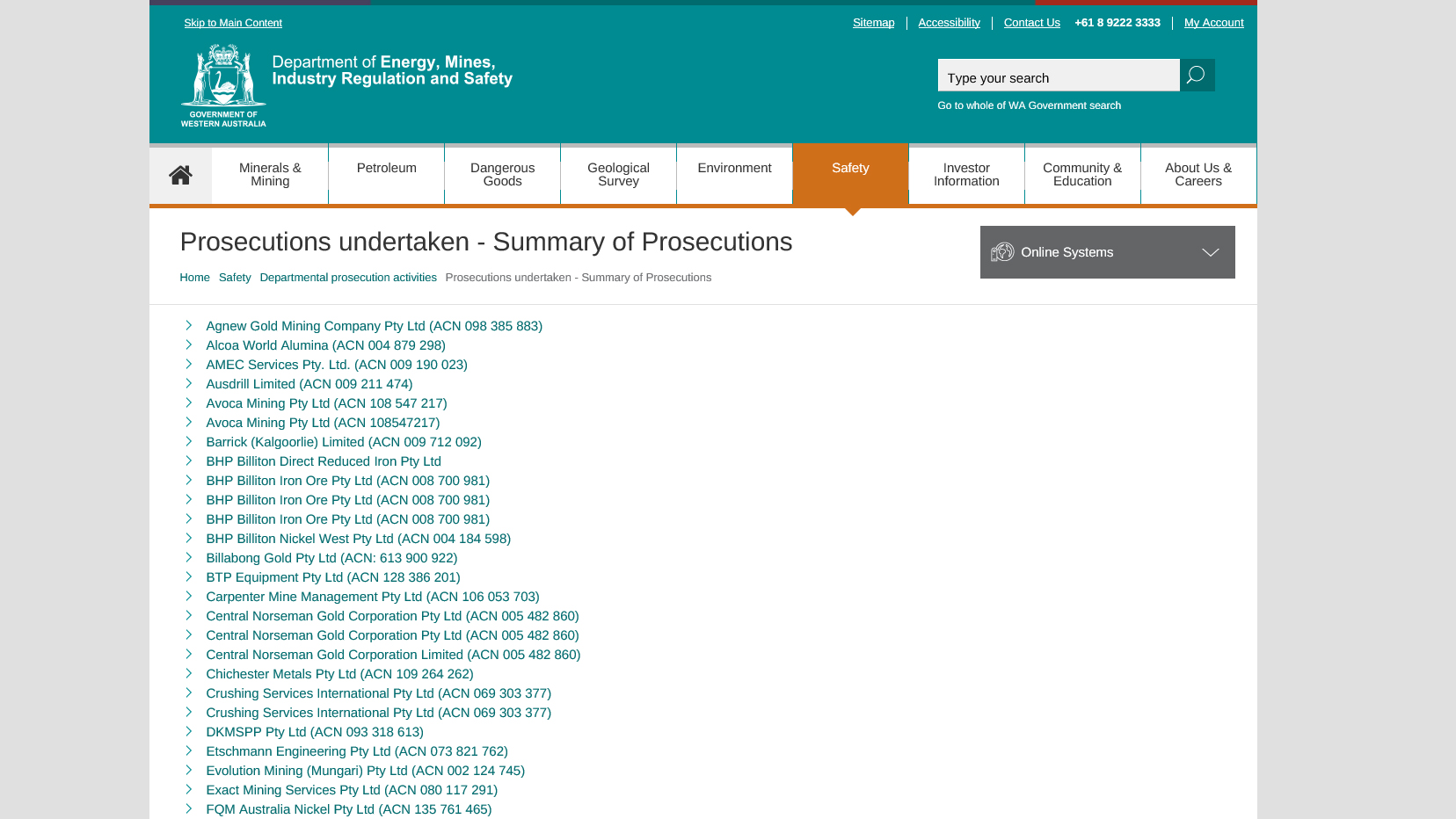The height and width of the screenshot is (819, 1456).
Task: Click the Home icon in navigation bar
Action: point(180,175)
